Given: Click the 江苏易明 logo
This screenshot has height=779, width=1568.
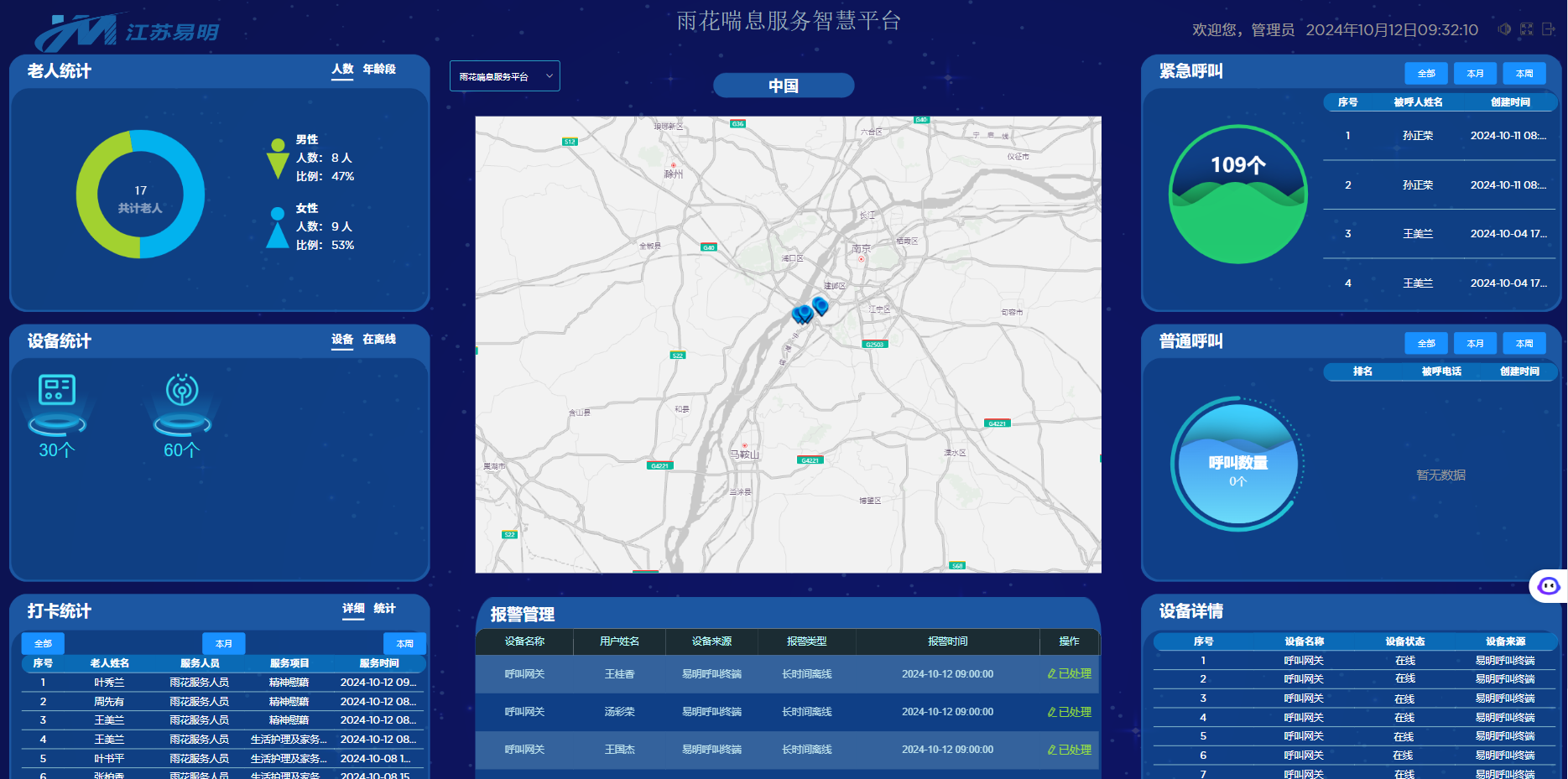Looking at the screenshot, I should pyautogui.click(x=126, y=32).
